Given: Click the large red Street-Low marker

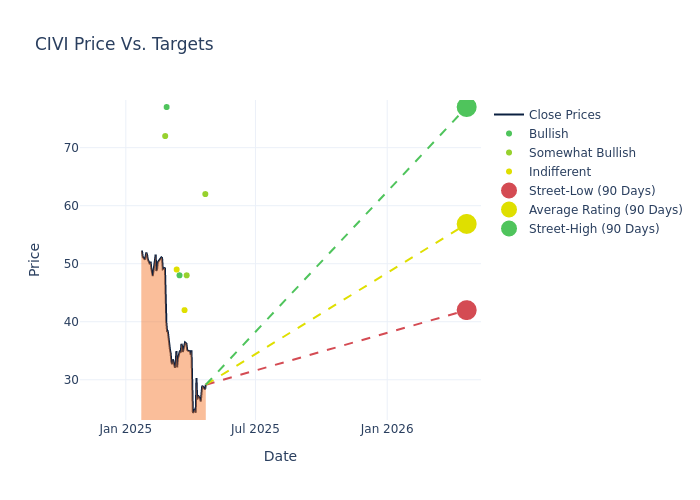Looking at the screenshot, I should (466, 310).
